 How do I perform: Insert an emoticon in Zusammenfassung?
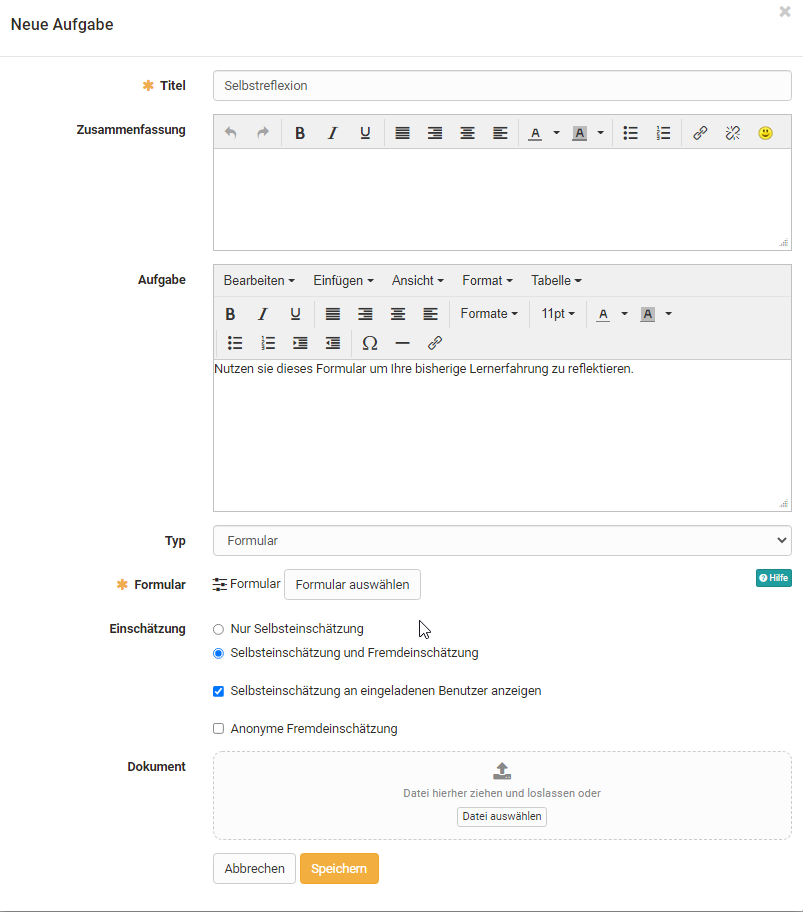click(765, 132)
